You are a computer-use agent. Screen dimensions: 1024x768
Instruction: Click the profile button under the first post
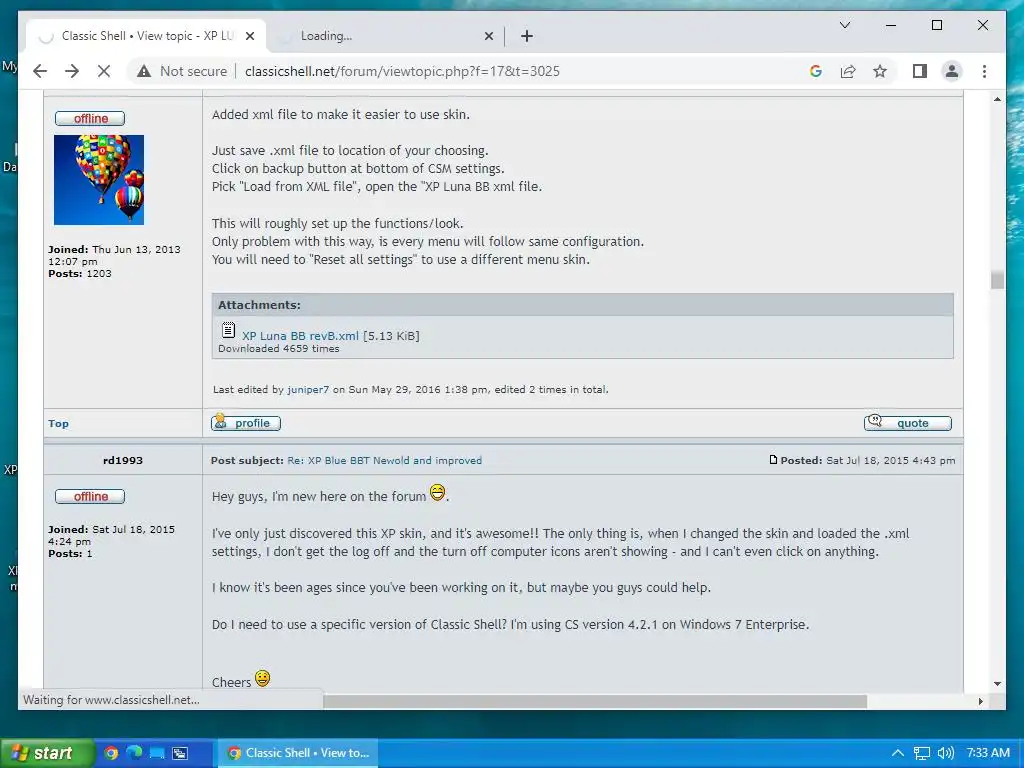tap(246, 423)
